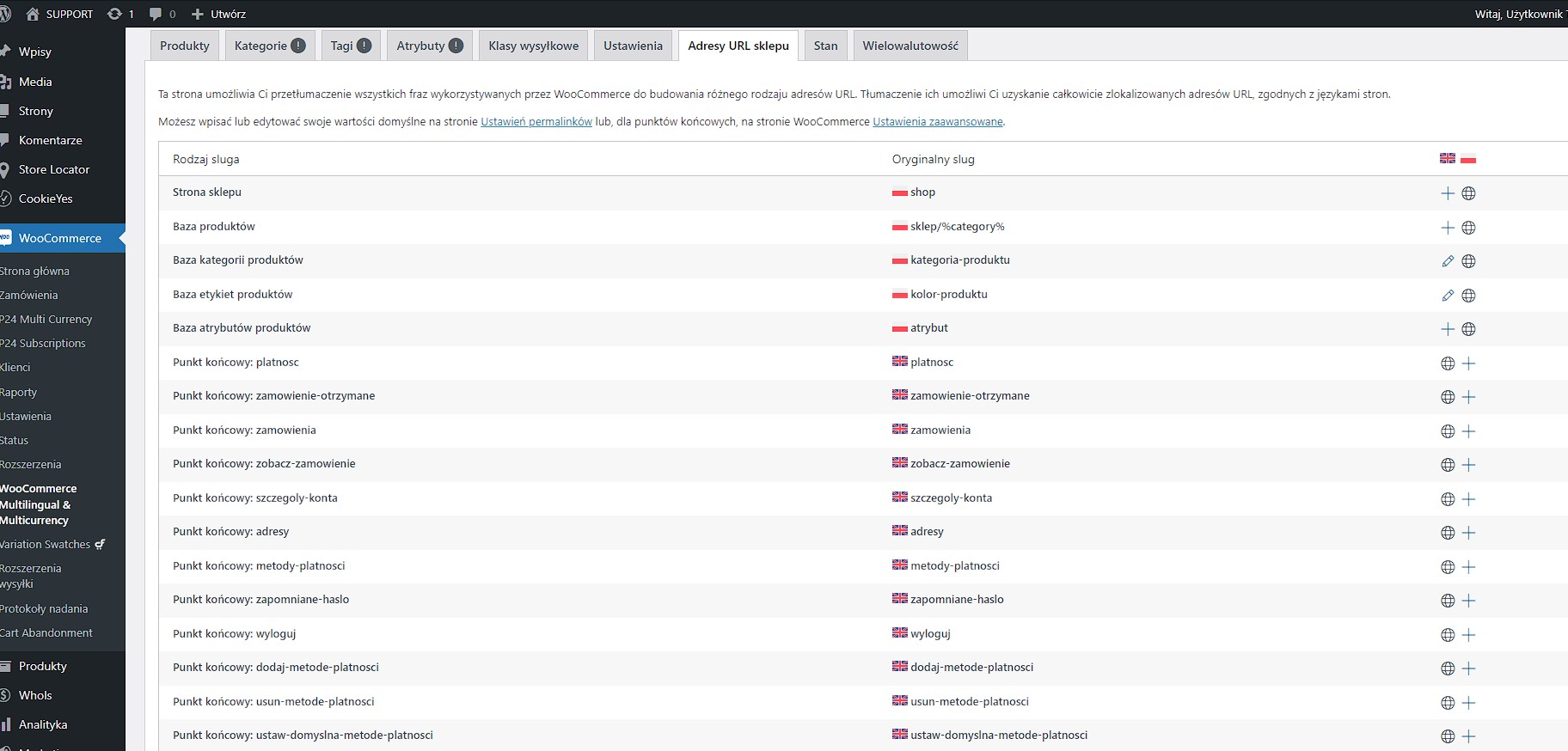Select the Adresy URL sklepu tab

738,46
